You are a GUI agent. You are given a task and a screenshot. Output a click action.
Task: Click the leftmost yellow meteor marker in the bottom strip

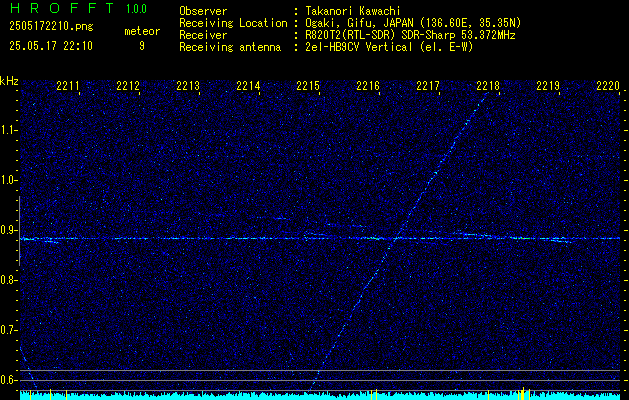(30, 394)
